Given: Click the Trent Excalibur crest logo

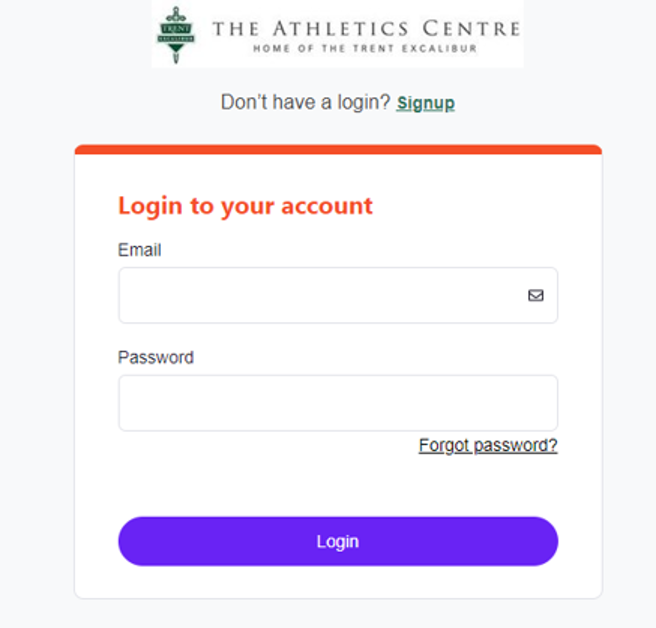Looking at the screenshot, I should pos(176,34).
